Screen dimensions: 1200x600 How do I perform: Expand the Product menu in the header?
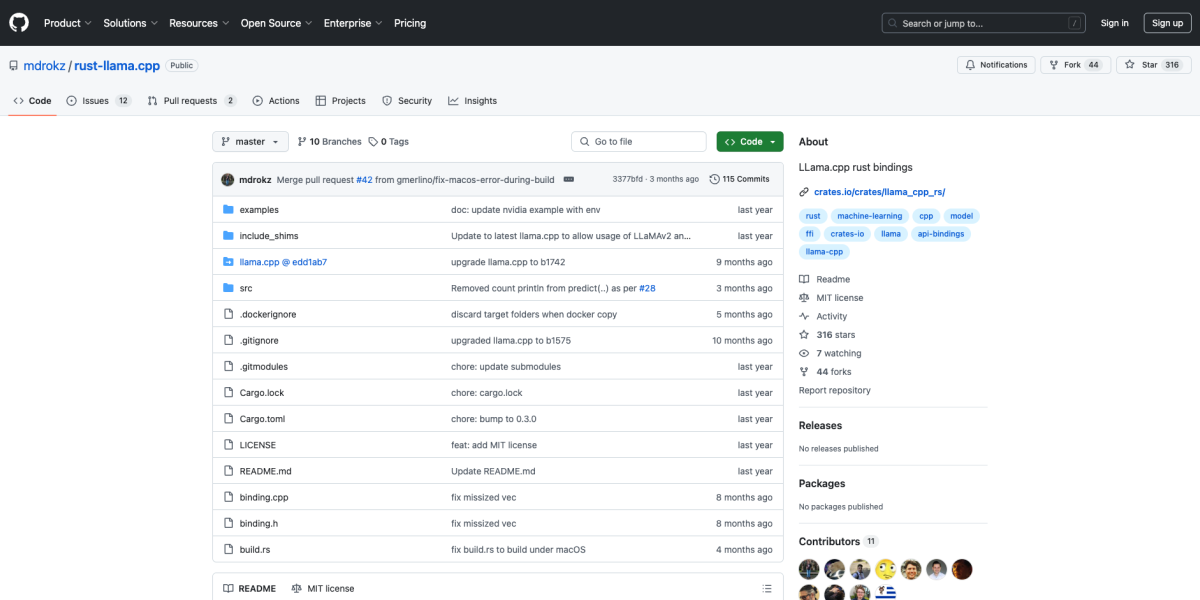[x=67, y=22]
